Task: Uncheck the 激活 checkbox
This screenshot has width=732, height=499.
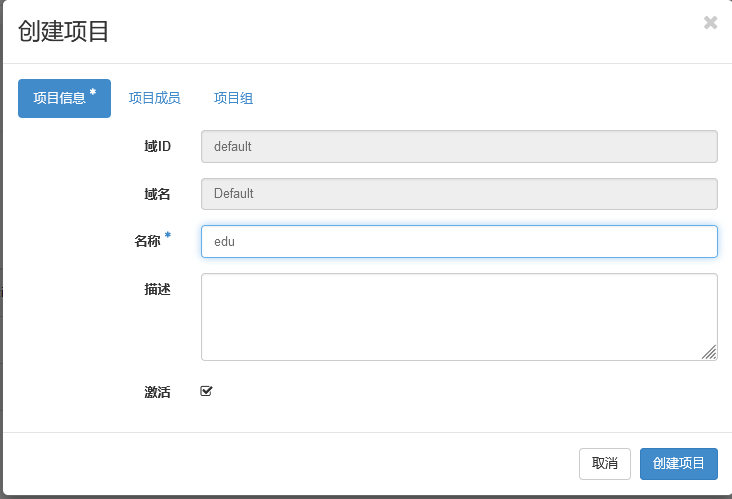Action: point(207,391)
